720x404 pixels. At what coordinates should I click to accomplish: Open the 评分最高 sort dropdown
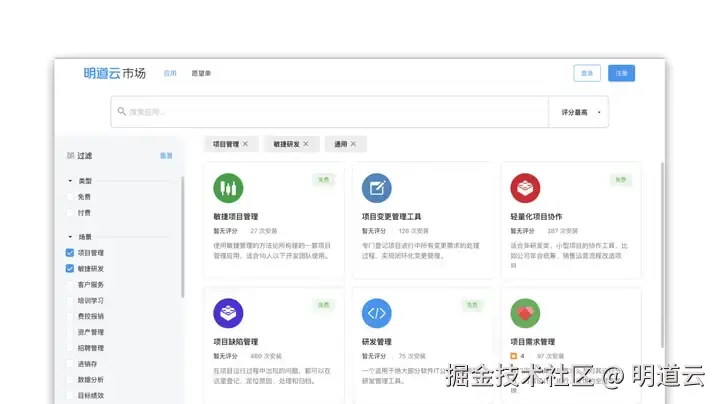579,112
